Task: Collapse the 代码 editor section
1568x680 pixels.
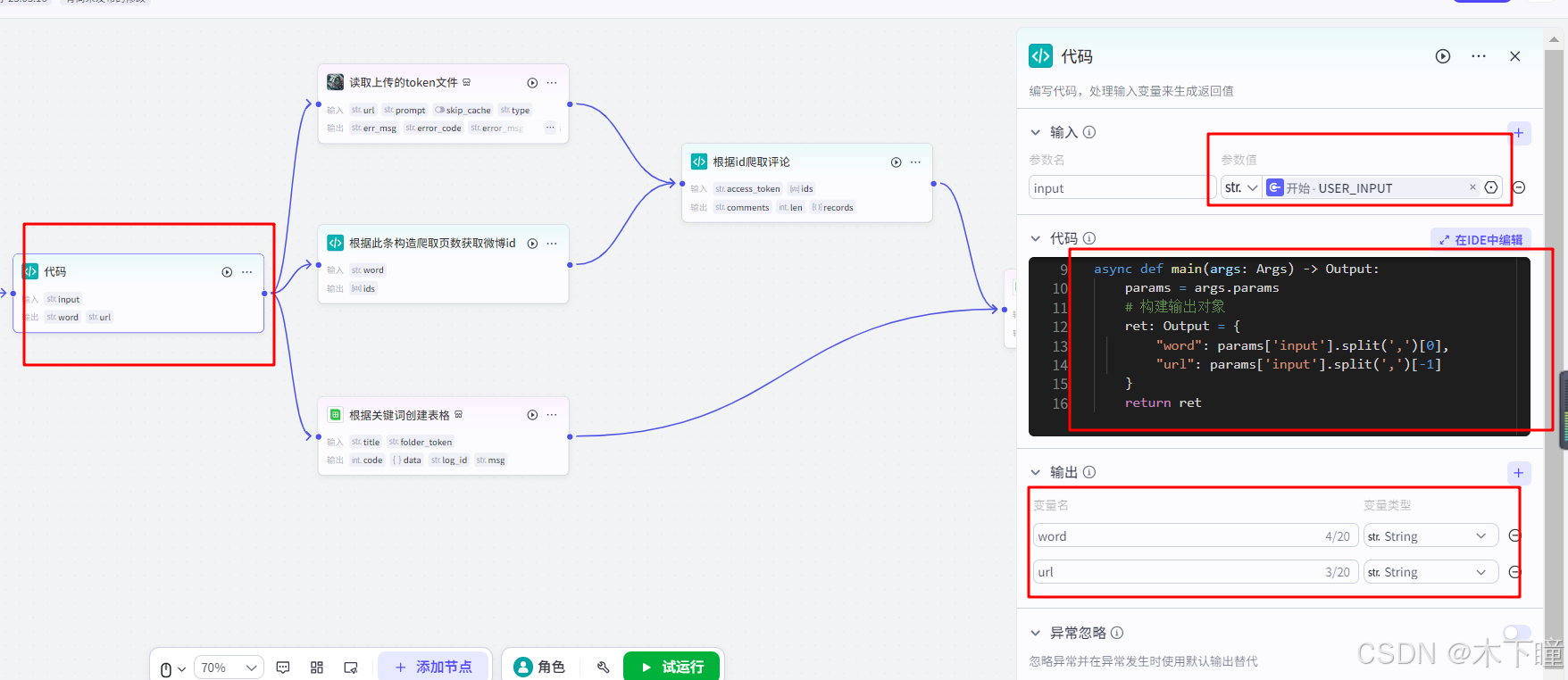Action: coord(1036,238)
